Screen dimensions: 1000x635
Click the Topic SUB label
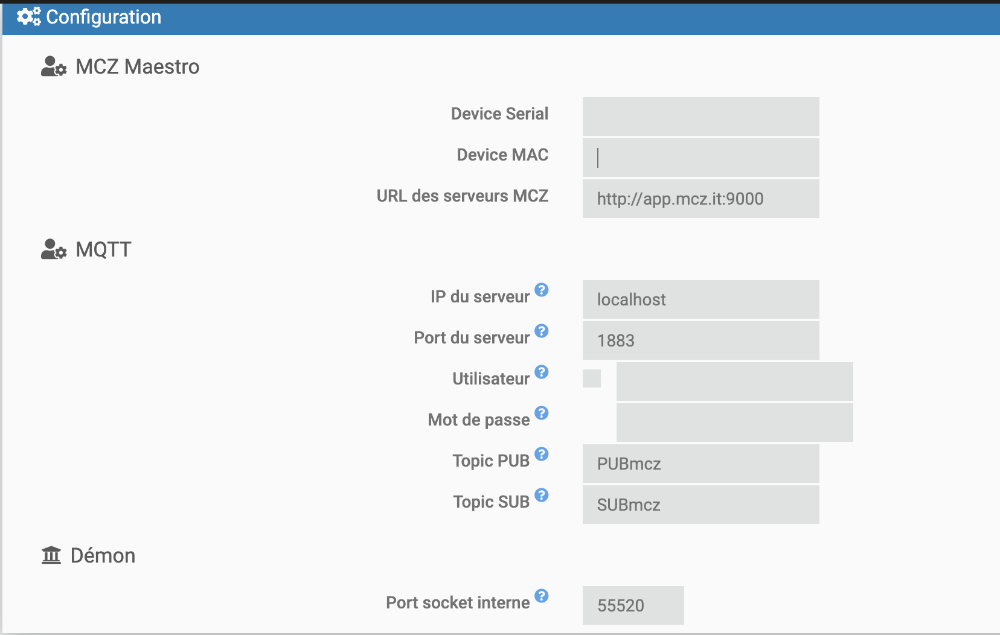click(492, 502)
